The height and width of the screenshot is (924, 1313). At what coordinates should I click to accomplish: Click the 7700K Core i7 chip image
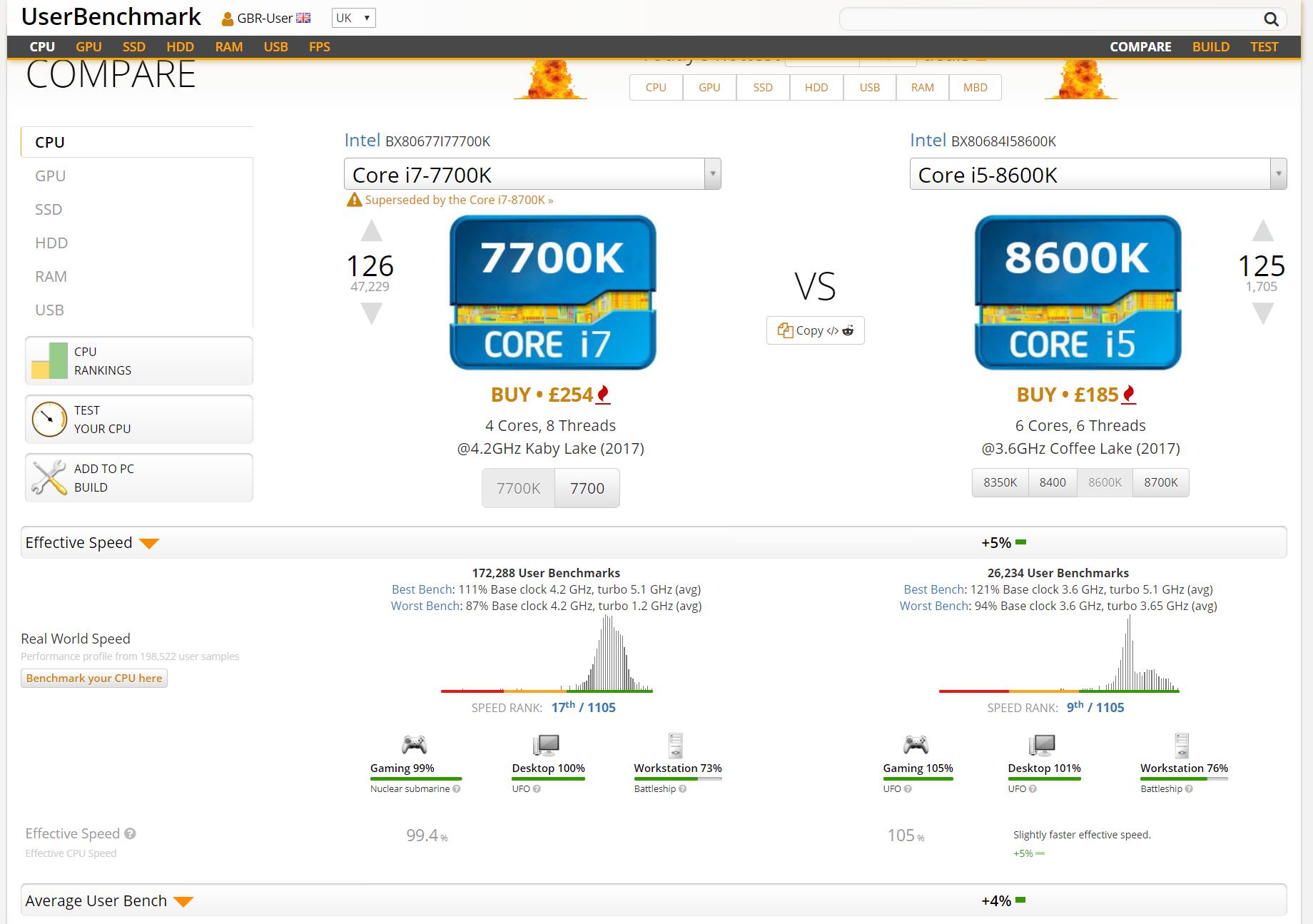pos(552,293)
